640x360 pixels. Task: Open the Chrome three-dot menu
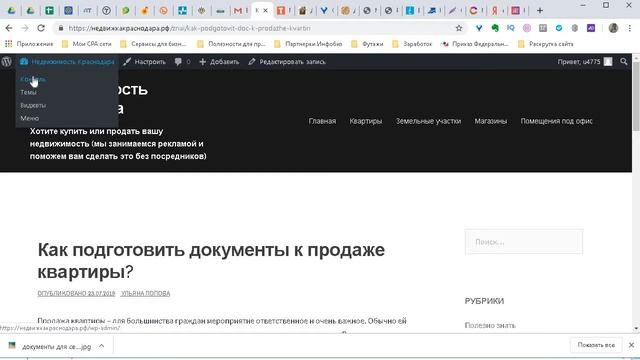coord(630,28)
